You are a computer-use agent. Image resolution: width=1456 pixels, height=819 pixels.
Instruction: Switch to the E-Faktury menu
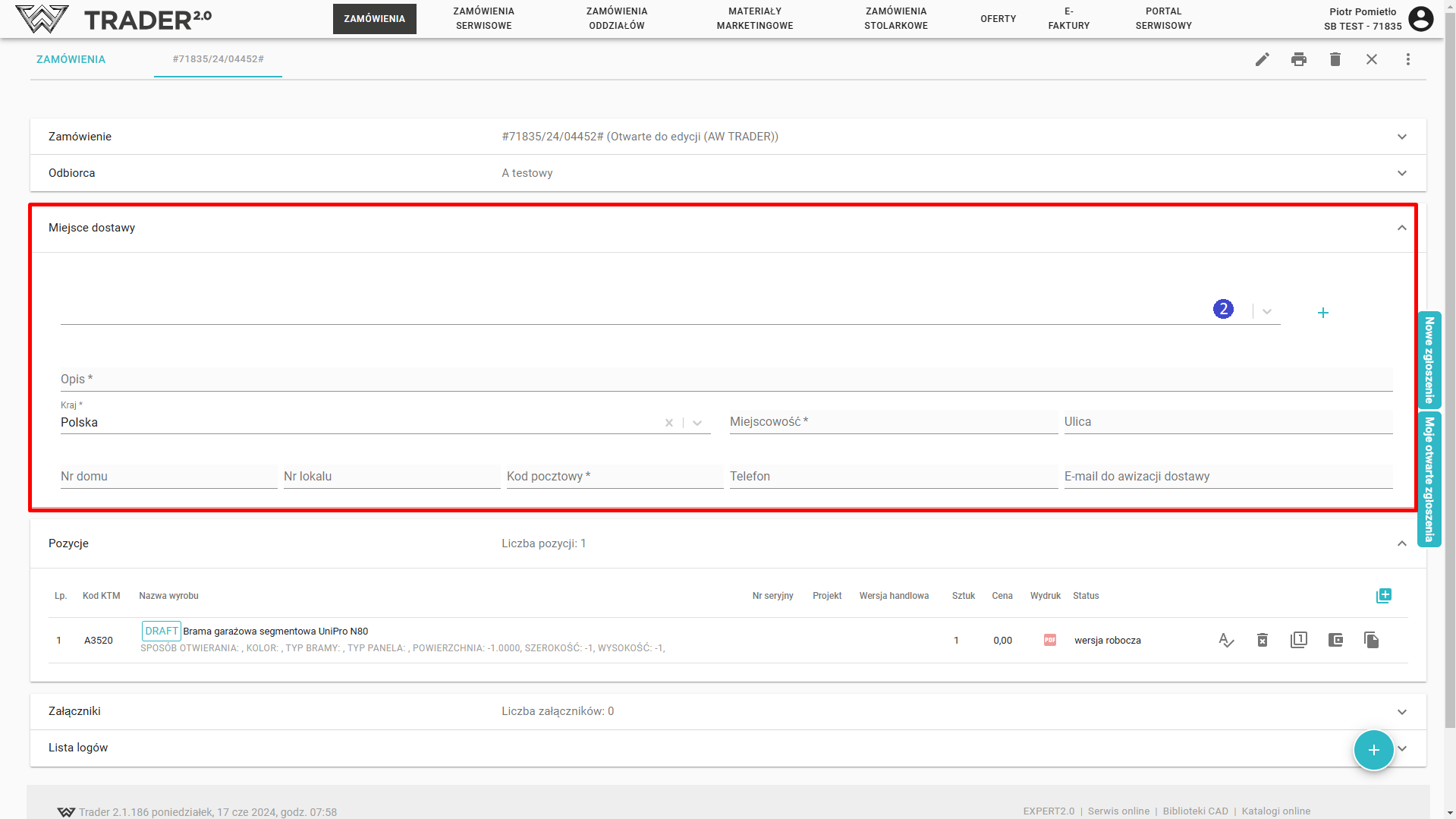coord(1068,19)
